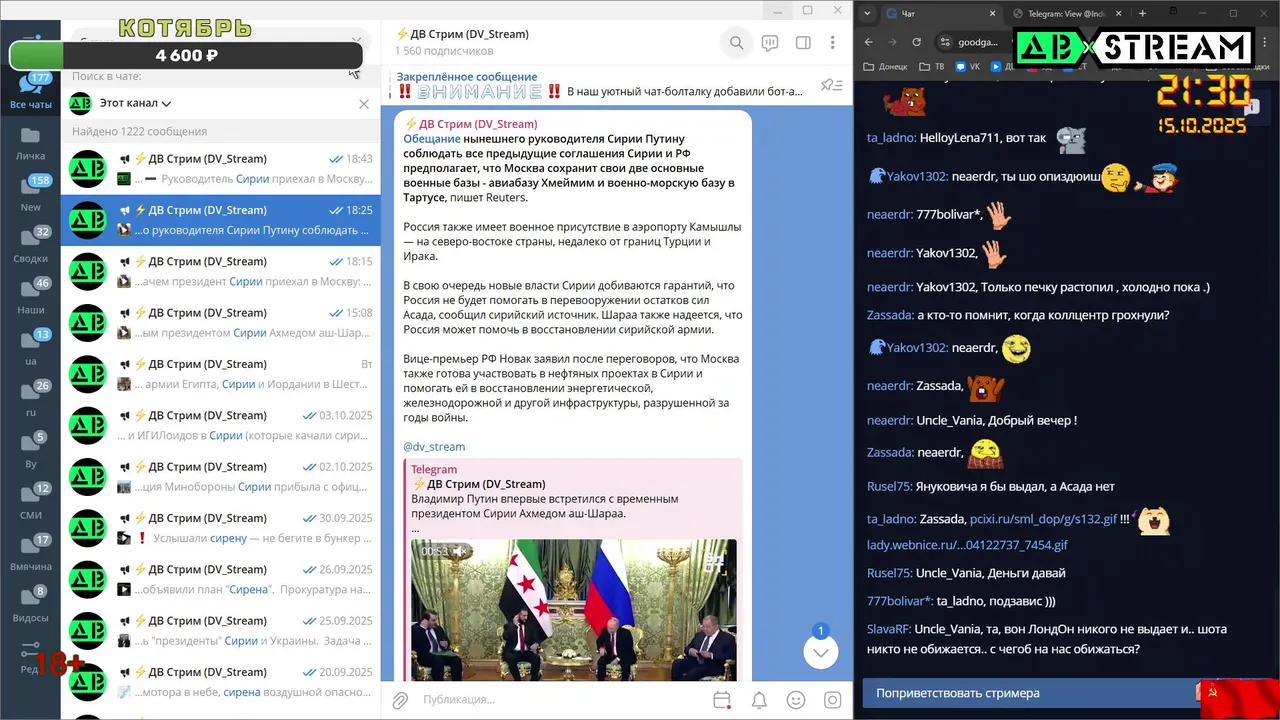
Task: Open the emoji picker smiley icon
Action: [796, 700]
